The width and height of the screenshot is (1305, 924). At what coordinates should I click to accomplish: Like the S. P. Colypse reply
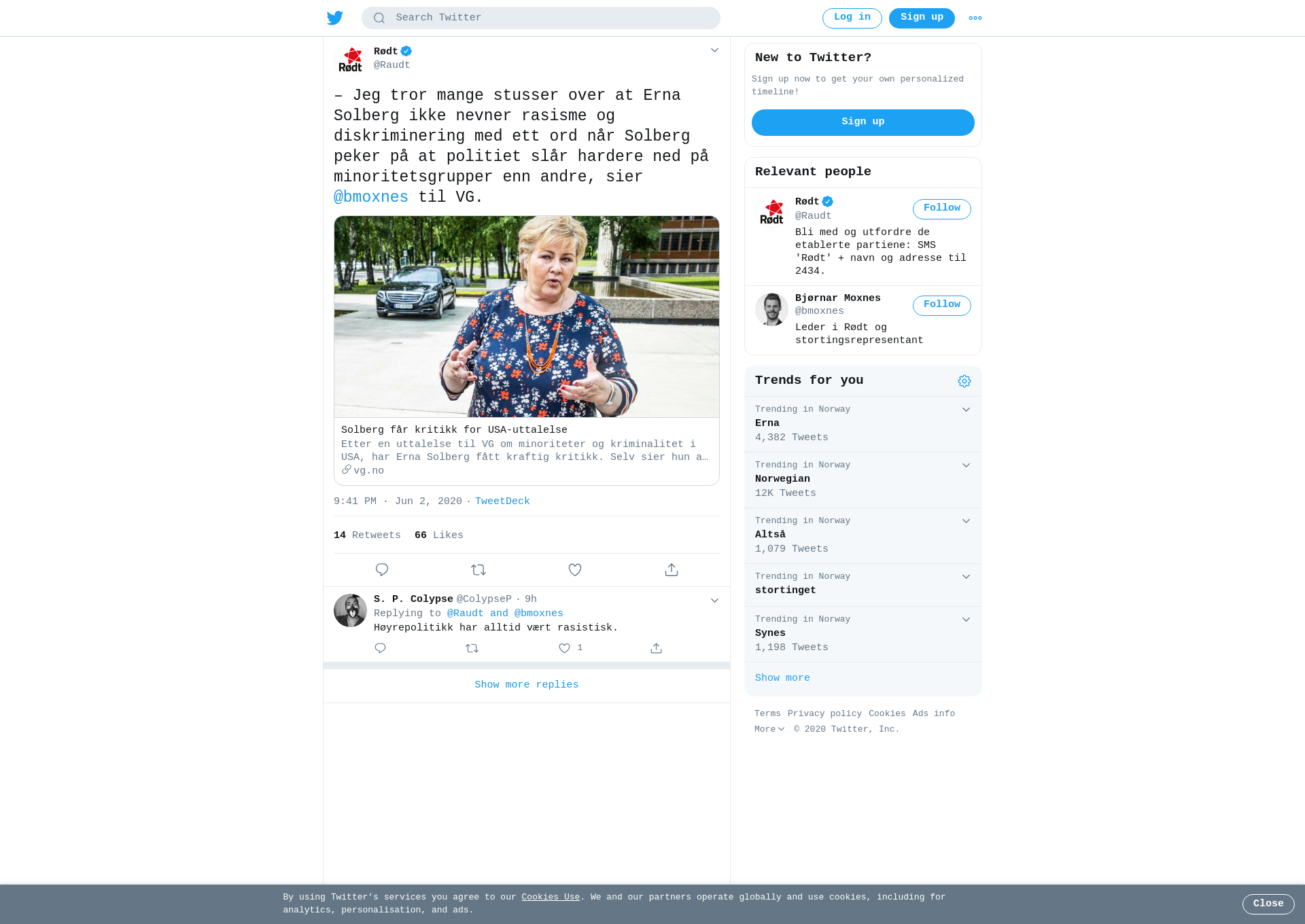tap(564, 648)
